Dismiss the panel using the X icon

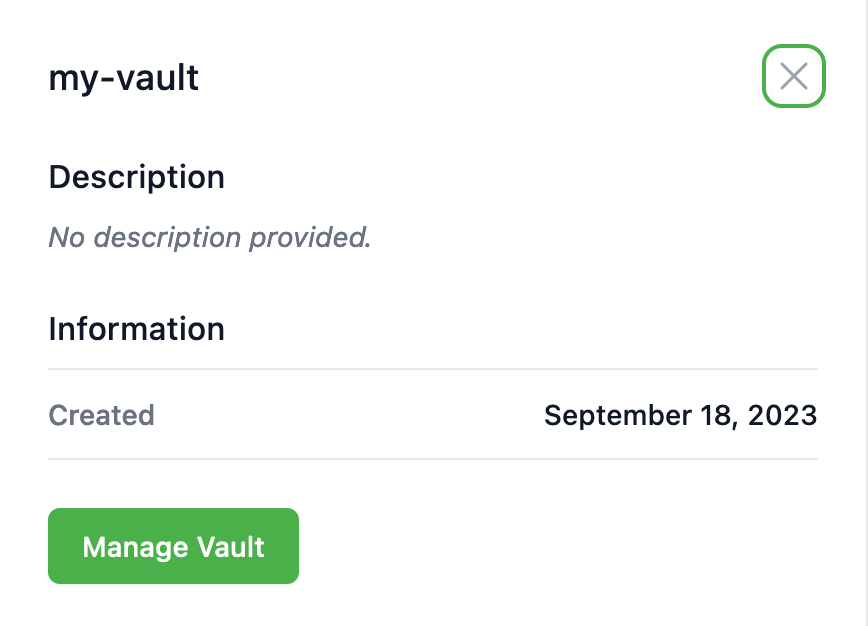793,76
